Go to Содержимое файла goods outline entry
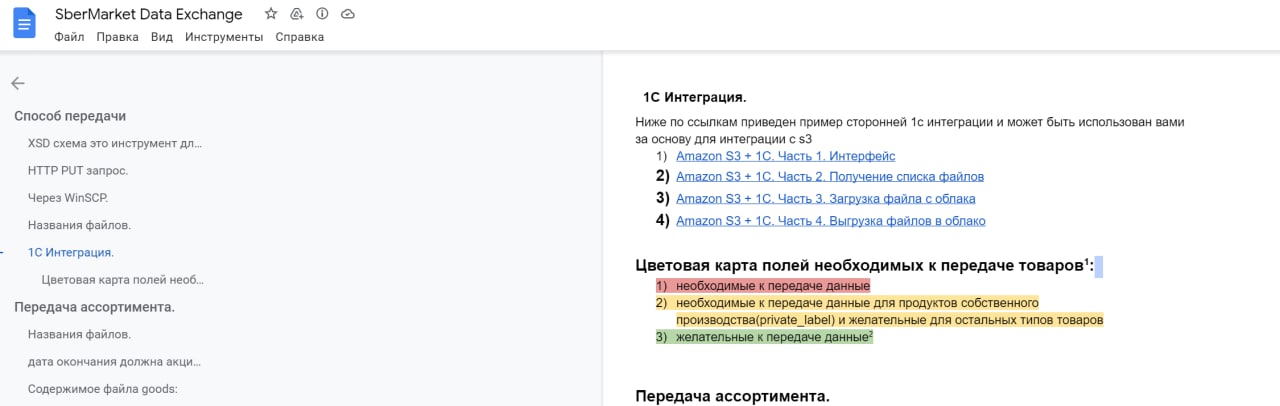 pyautogui.click(x=102, y=388)
